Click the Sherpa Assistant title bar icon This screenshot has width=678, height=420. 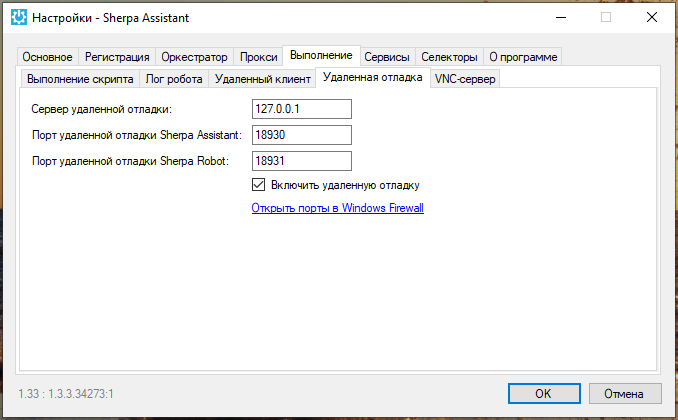18,17
